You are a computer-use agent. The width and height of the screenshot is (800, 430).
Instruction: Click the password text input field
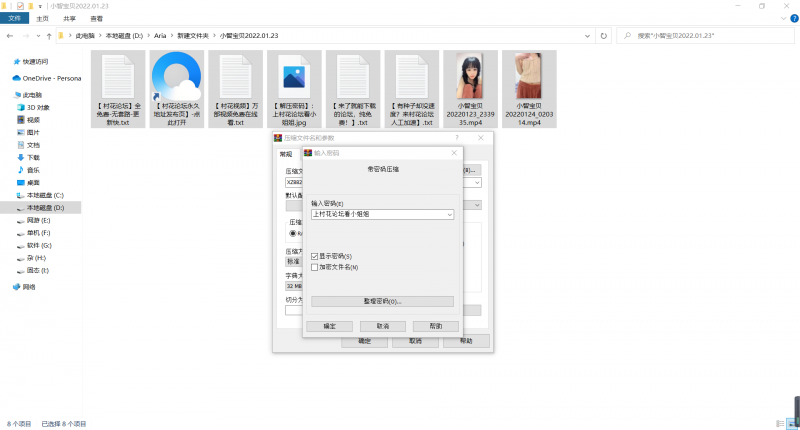[x=378, y=214]
